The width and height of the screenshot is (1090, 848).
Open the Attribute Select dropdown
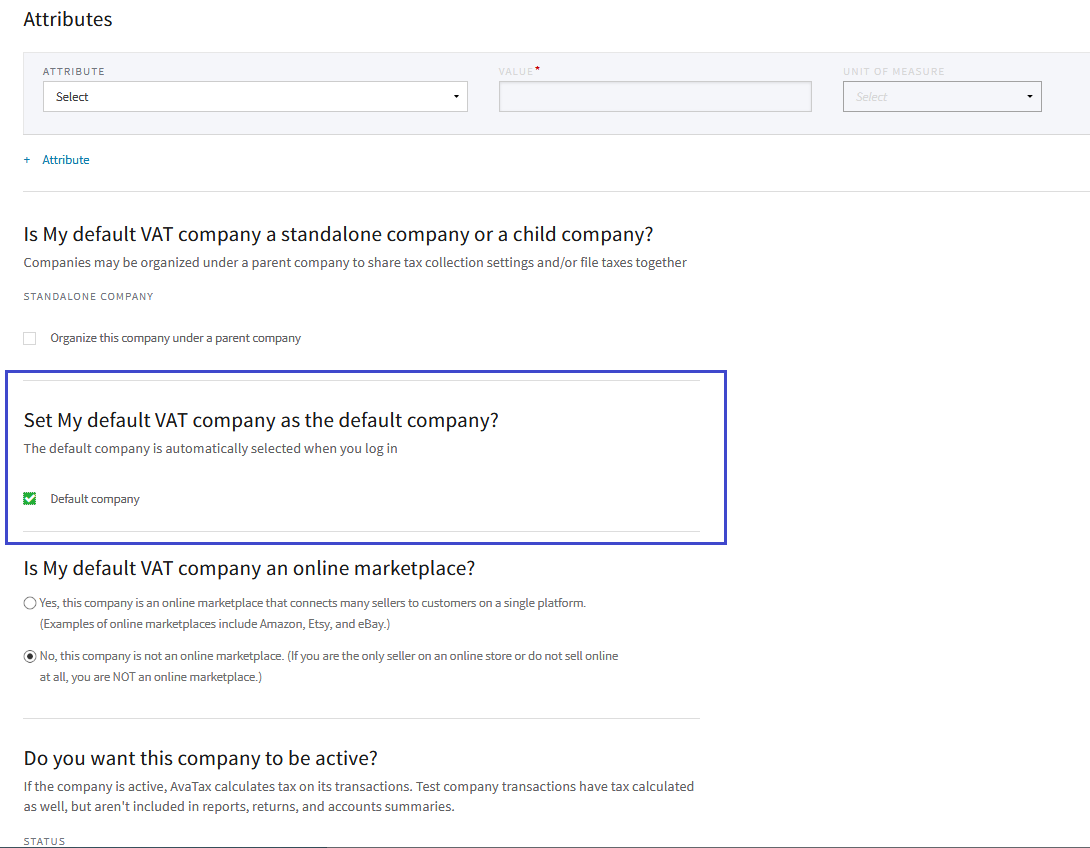(x=254, y=97)
